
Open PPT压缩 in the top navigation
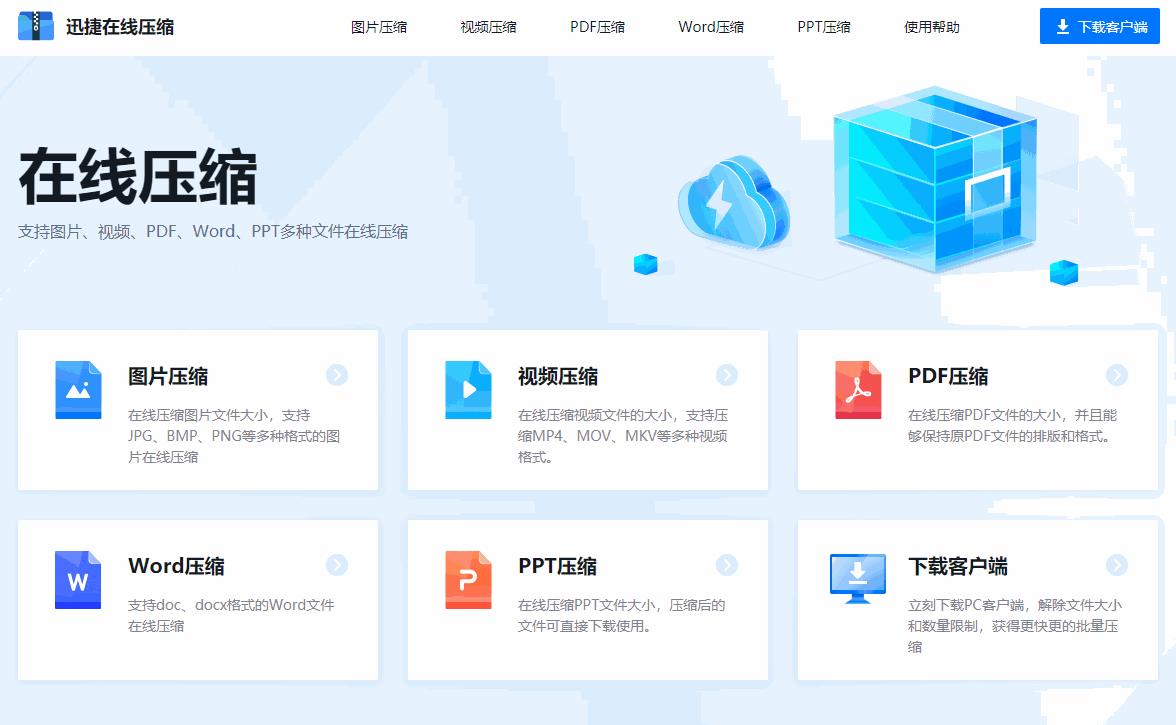[x=824, y=27]
